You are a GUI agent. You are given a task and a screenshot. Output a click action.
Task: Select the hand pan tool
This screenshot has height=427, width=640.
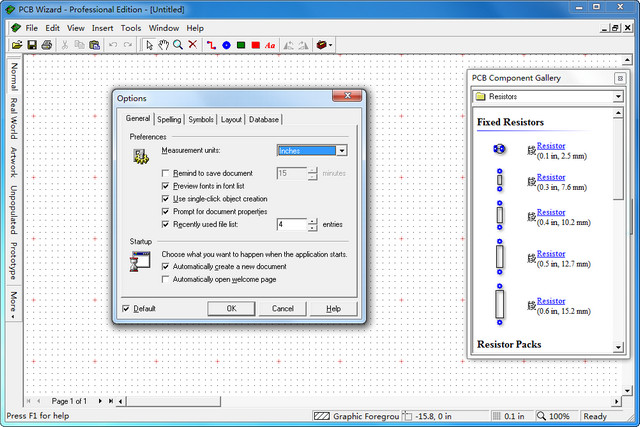tap(164, 45)
